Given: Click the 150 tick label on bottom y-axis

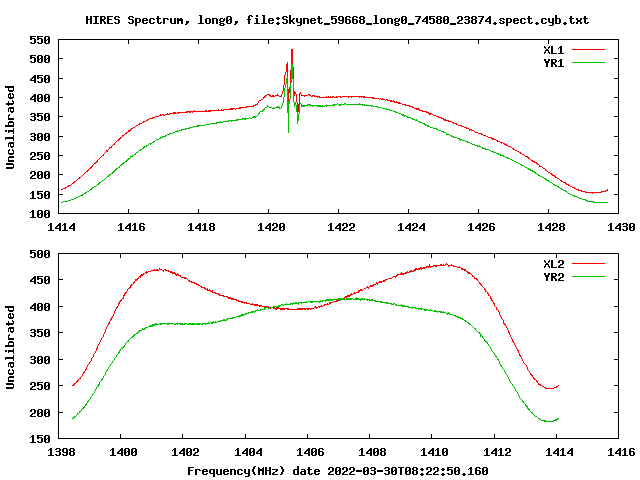Looking at the screenshot, I should pyautogui.click(x=40, y=439).
